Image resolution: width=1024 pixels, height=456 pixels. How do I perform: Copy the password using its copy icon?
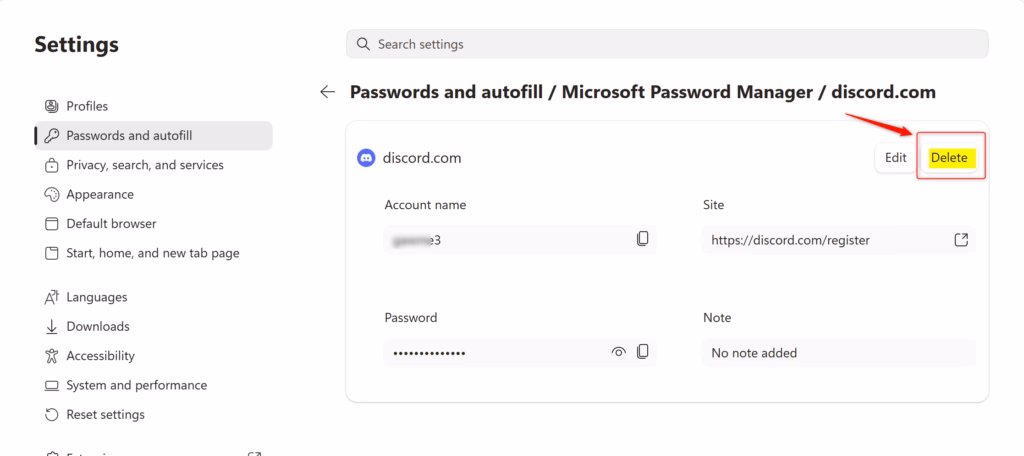pos(643,351)
